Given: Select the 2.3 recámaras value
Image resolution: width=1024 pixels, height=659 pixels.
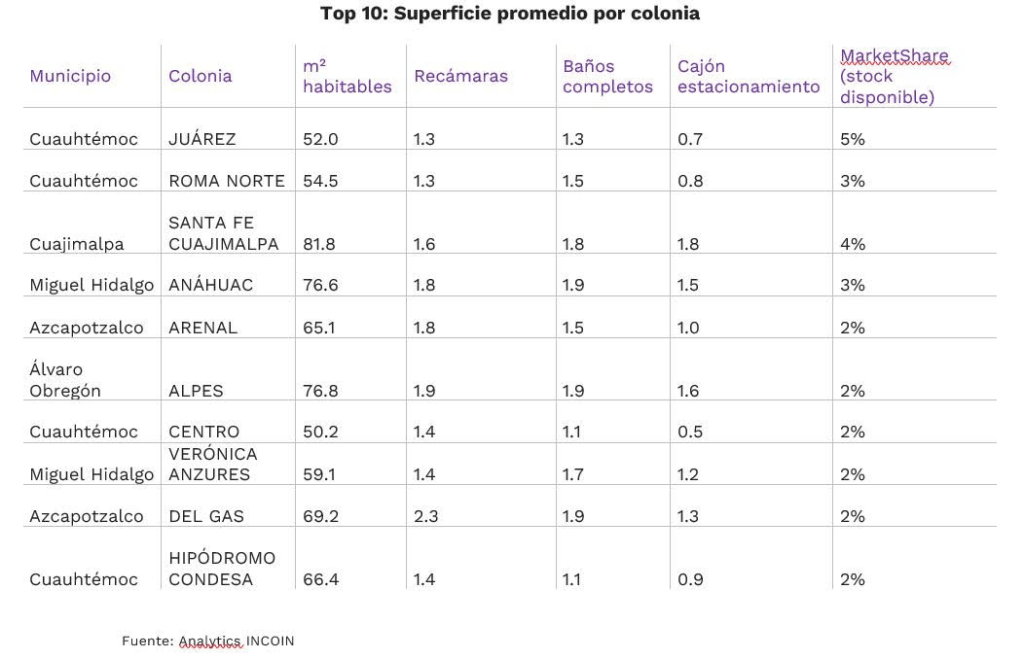Looking at the screenshot, I should point(424,517).
